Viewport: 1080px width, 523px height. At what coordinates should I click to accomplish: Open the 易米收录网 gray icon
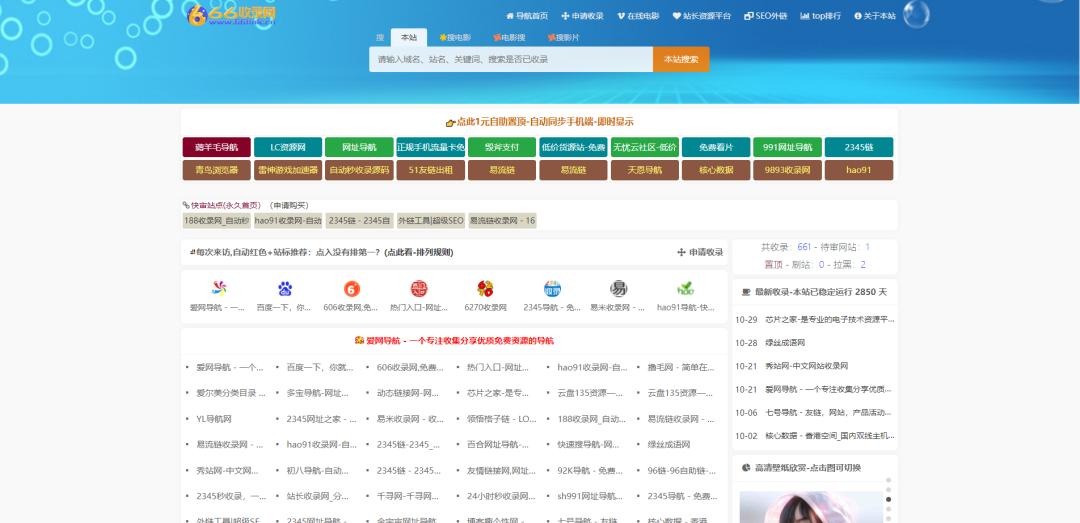tap(619, 288)
